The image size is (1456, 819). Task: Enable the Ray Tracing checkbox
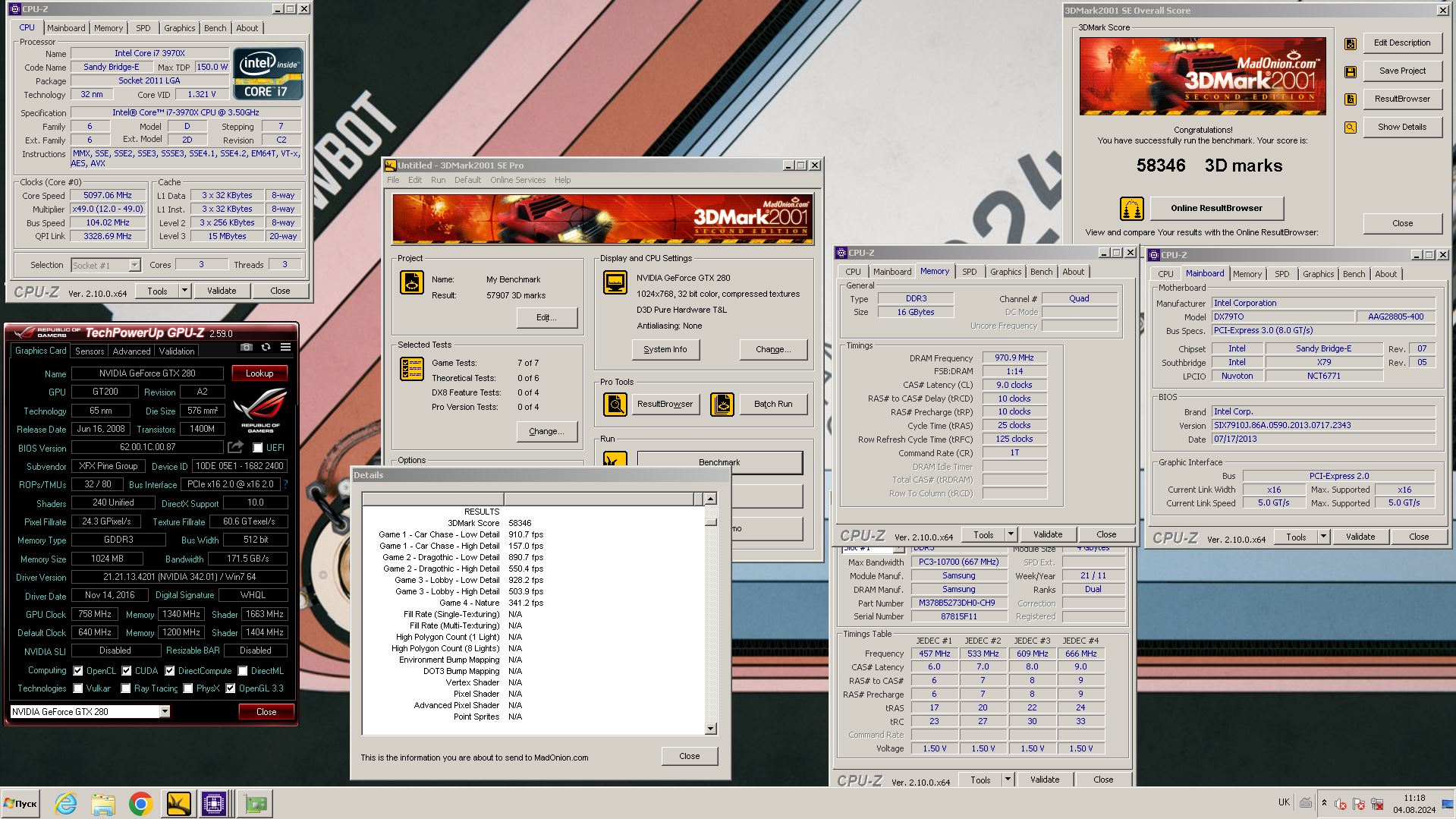tap(125, 688)
